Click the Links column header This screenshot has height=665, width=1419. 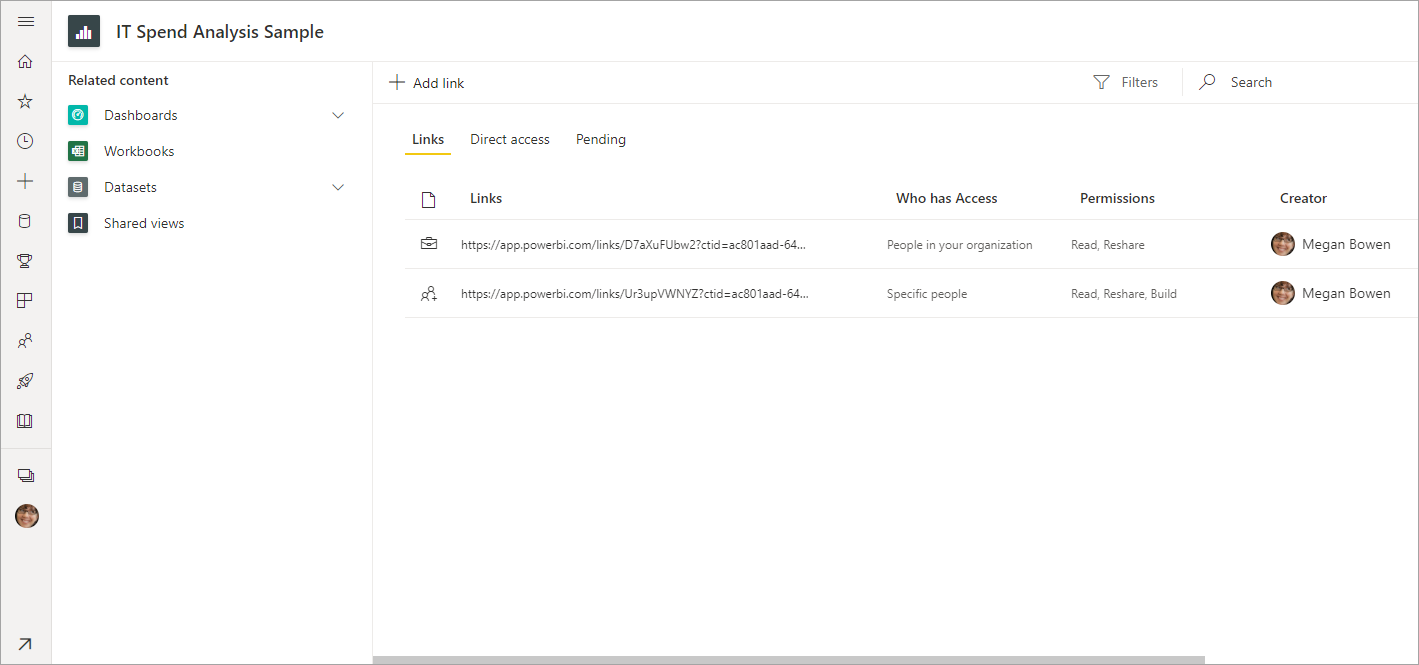[486, 198]
